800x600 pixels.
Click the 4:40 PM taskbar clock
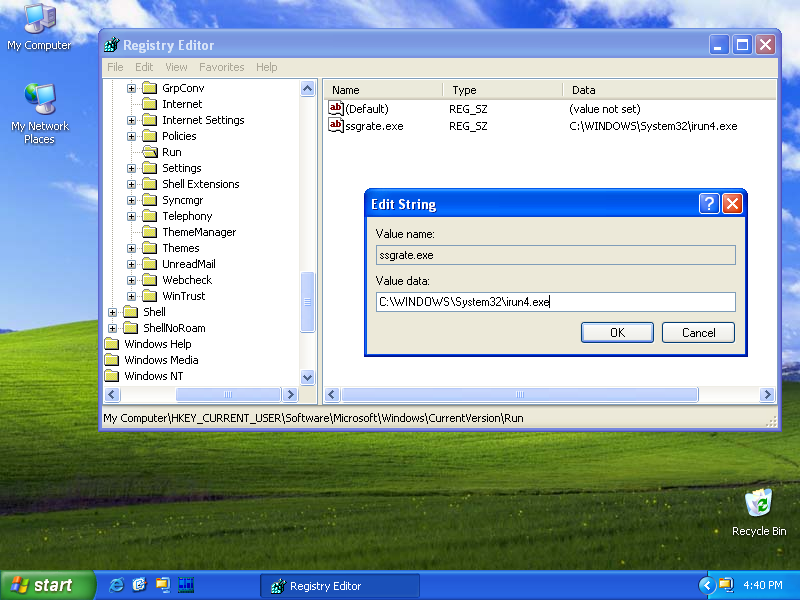pos(762,585)
